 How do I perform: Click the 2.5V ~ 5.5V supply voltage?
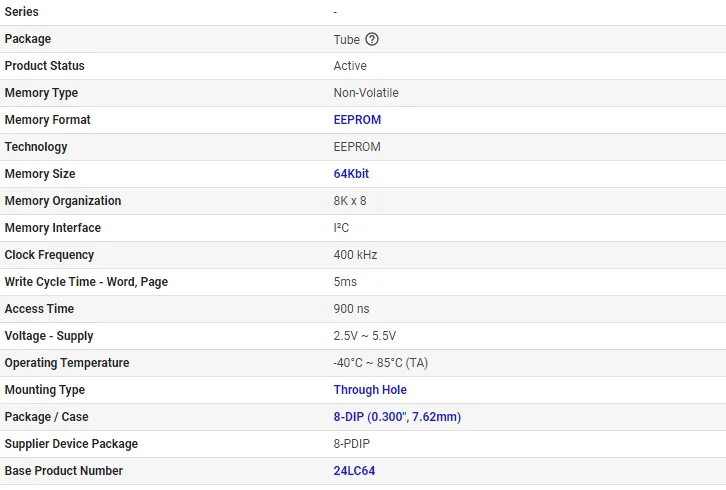365,336
